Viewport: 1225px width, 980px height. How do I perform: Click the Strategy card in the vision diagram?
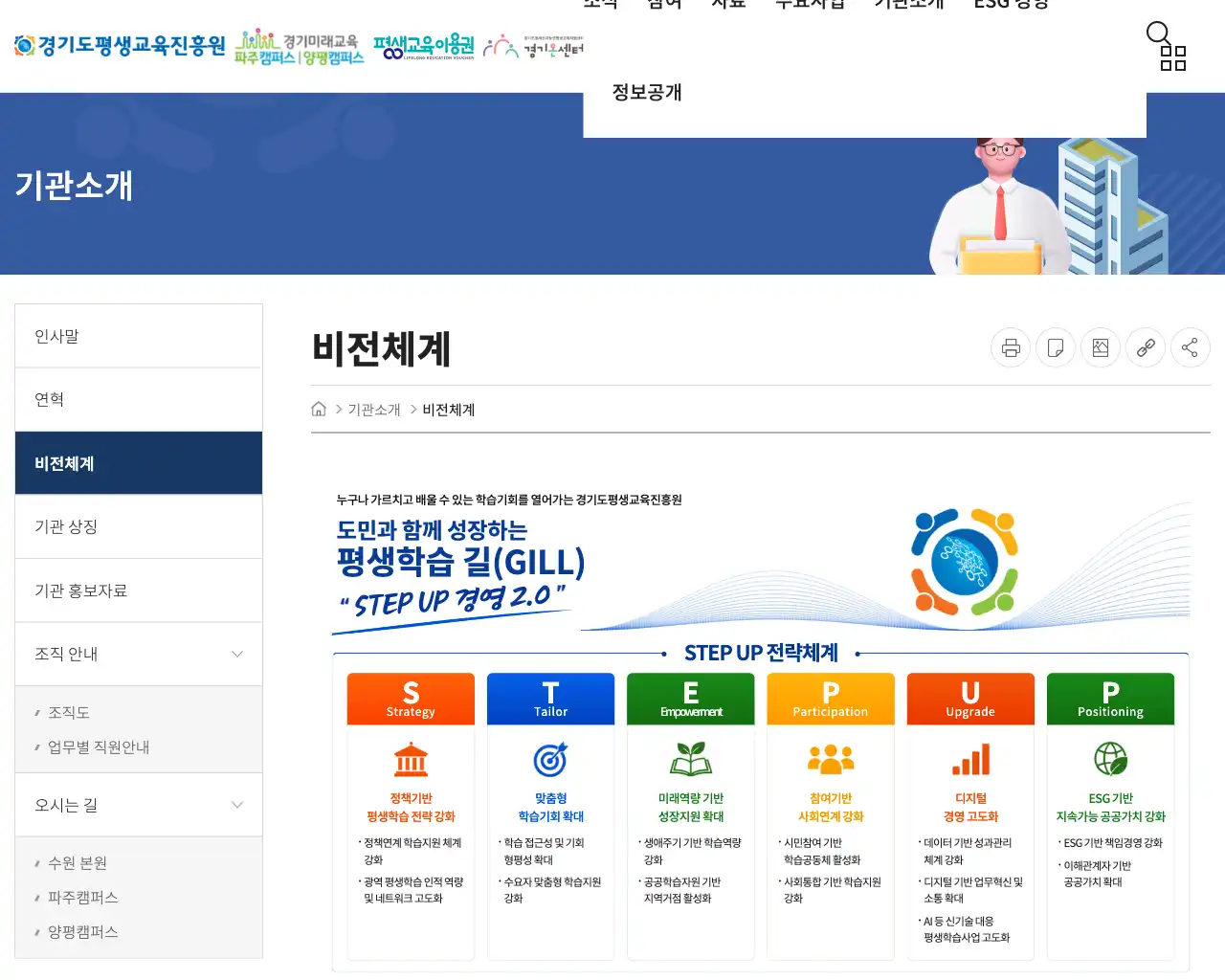click(x=411, y=816)
